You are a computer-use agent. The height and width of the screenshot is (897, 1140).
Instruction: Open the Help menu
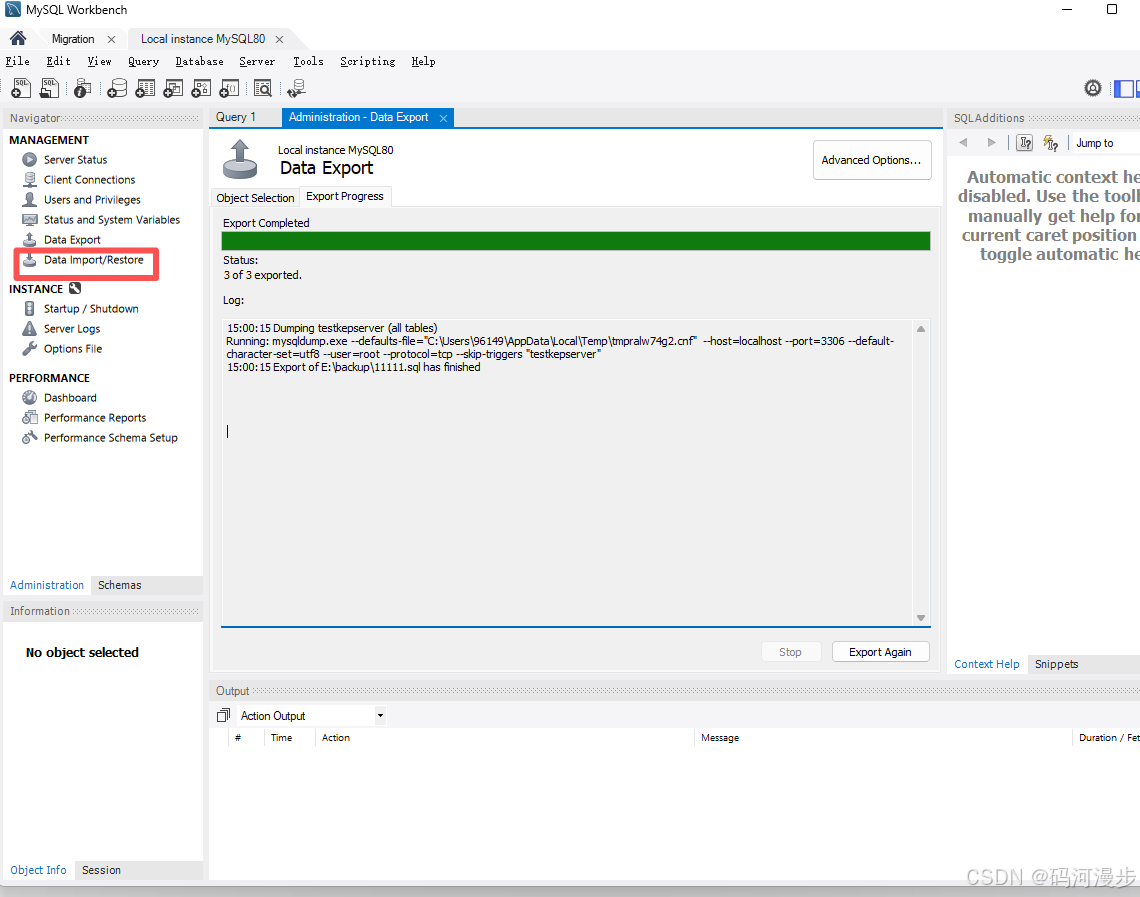tap(423, 61)
